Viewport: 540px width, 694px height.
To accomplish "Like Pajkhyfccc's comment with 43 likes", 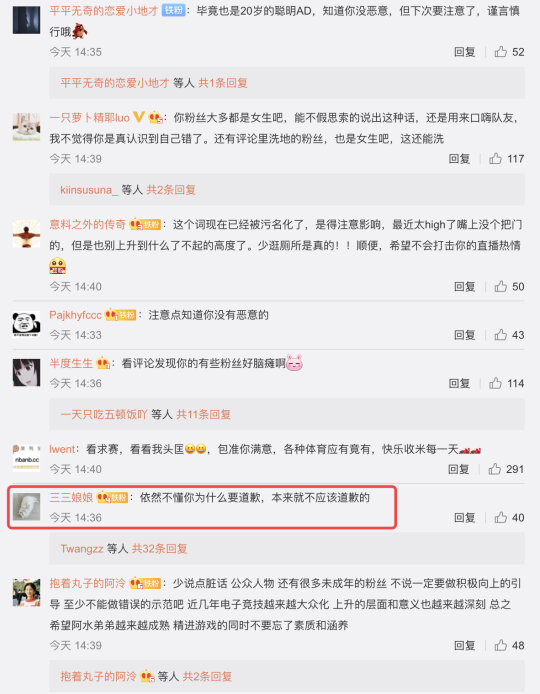I will tap(501, 335).
